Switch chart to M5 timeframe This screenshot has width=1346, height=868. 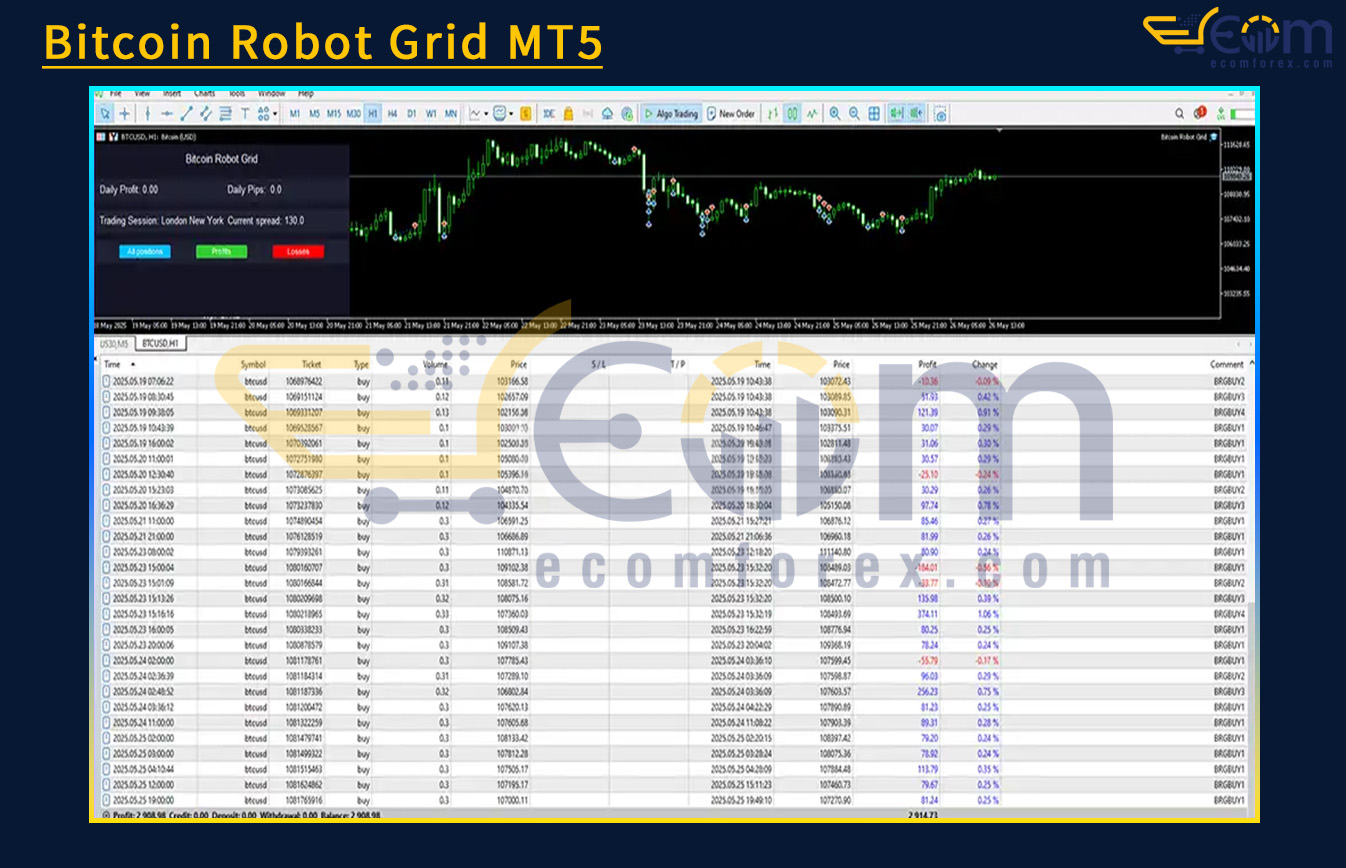pyautogui.click(x=314, y=114)
